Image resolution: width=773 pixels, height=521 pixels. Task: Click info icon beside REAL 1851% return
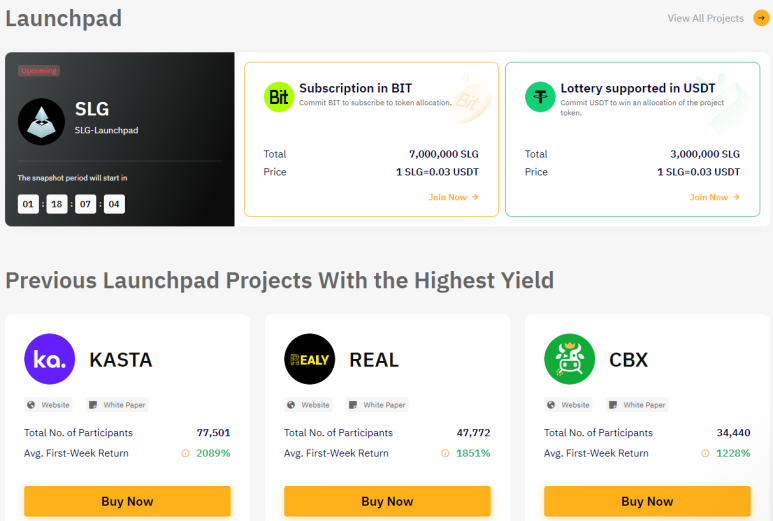tap(445, 453)
